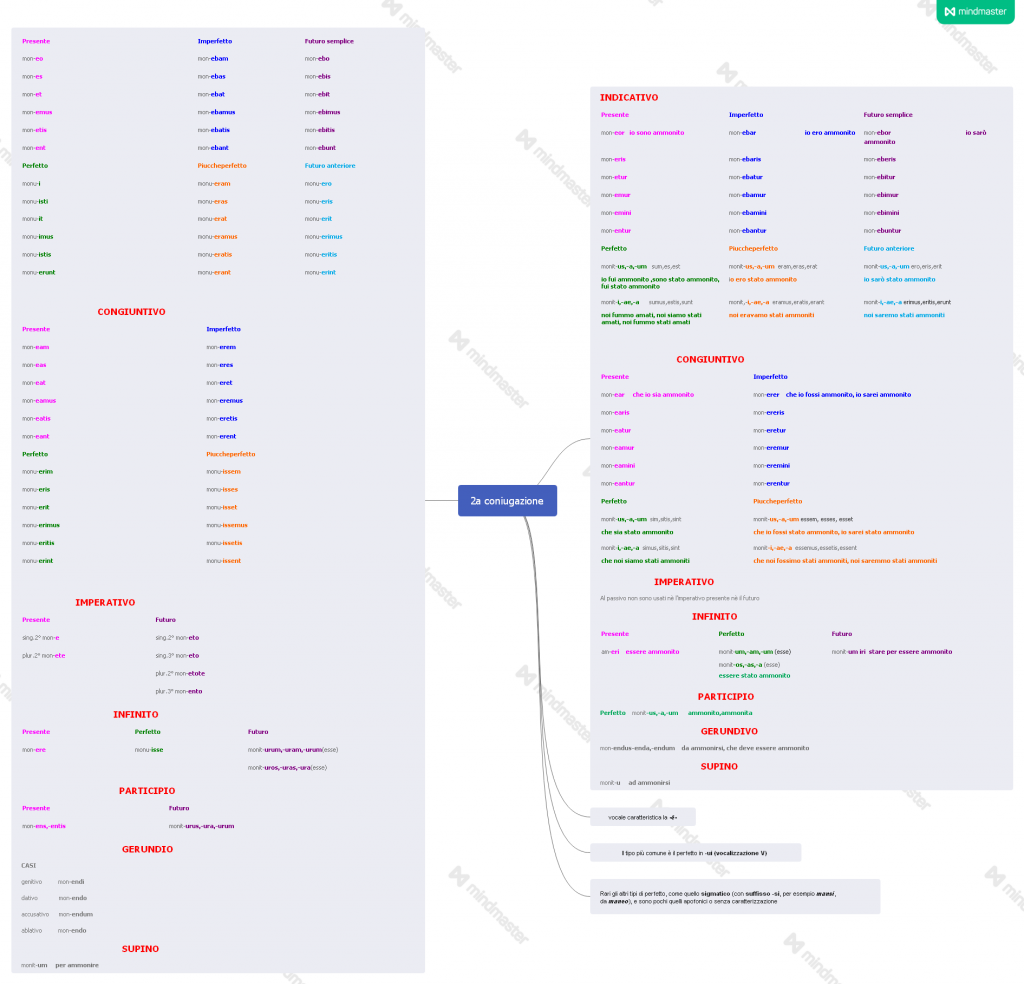Viewport: 1024px width, 984px height.
Task: Select the "Il tipo più comune" note node
Action: pos(695,853)
